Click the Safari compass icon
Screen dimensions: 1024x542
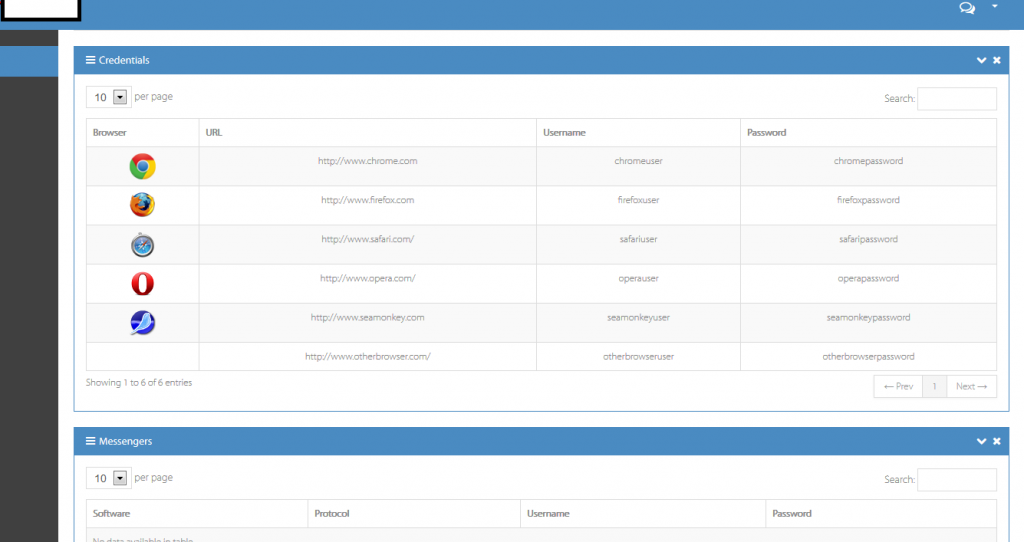[x=142, y=245]
